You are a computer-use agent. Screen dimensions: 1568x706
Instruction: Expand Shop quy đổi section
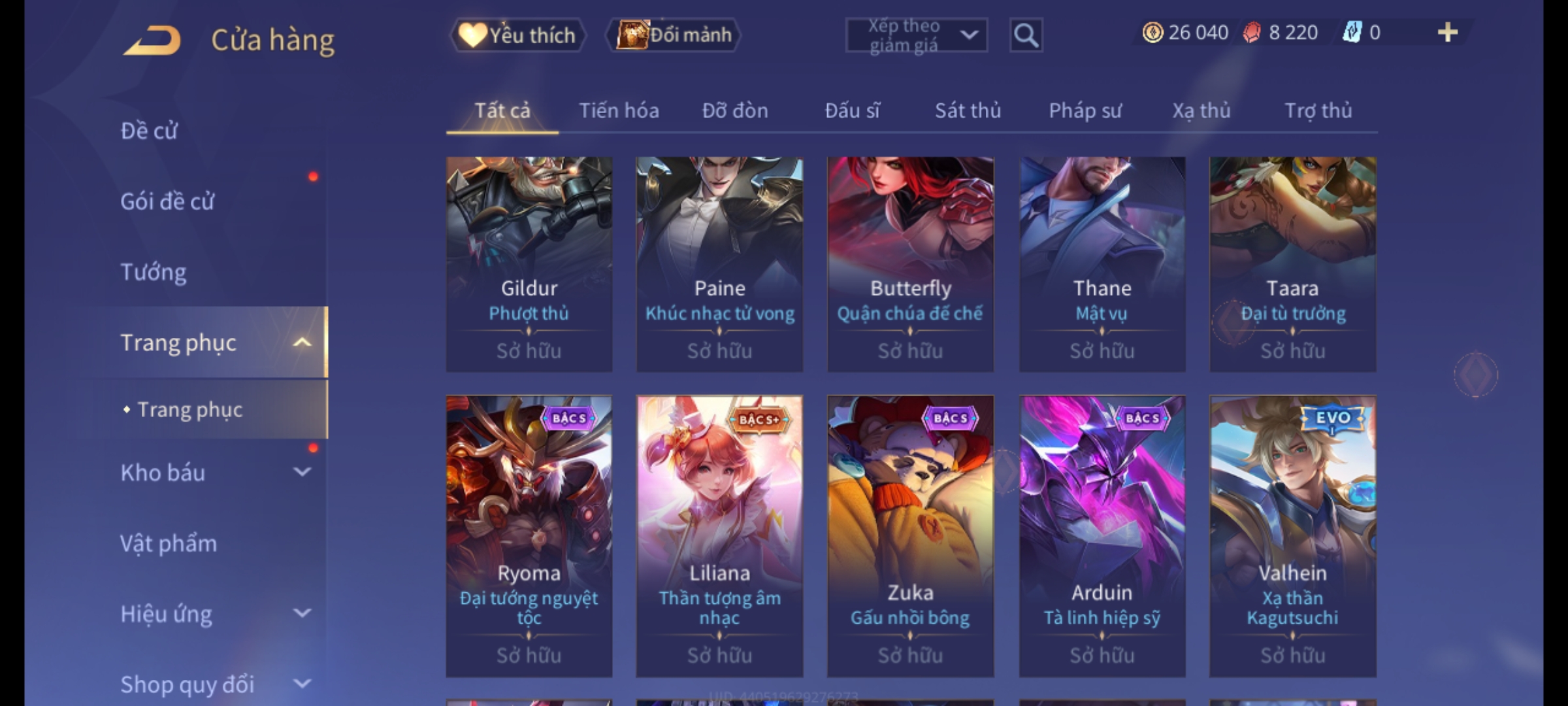pos(302,684)
